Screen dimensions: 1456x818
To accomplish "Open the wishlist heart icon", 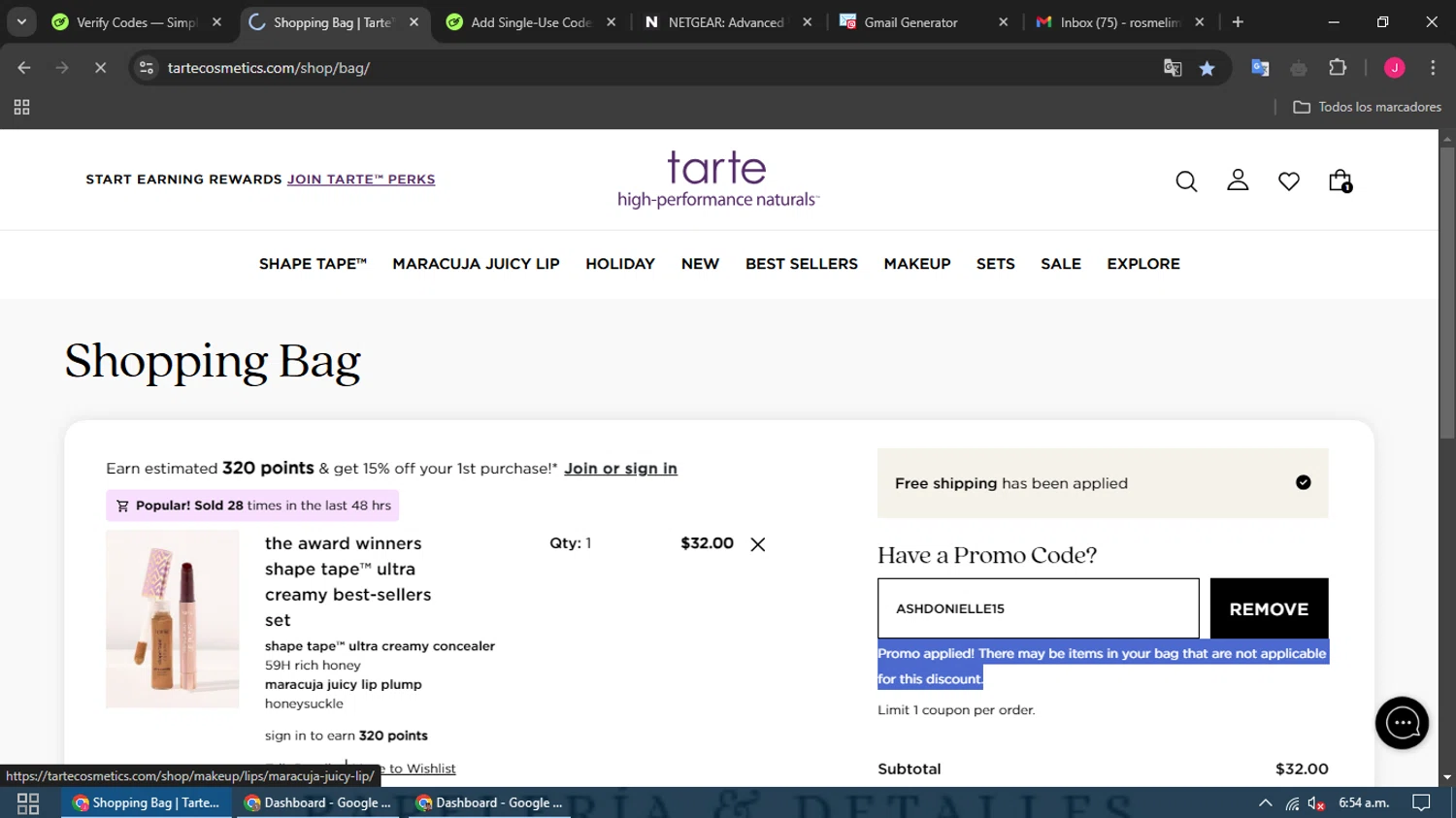I will 1289,181.
